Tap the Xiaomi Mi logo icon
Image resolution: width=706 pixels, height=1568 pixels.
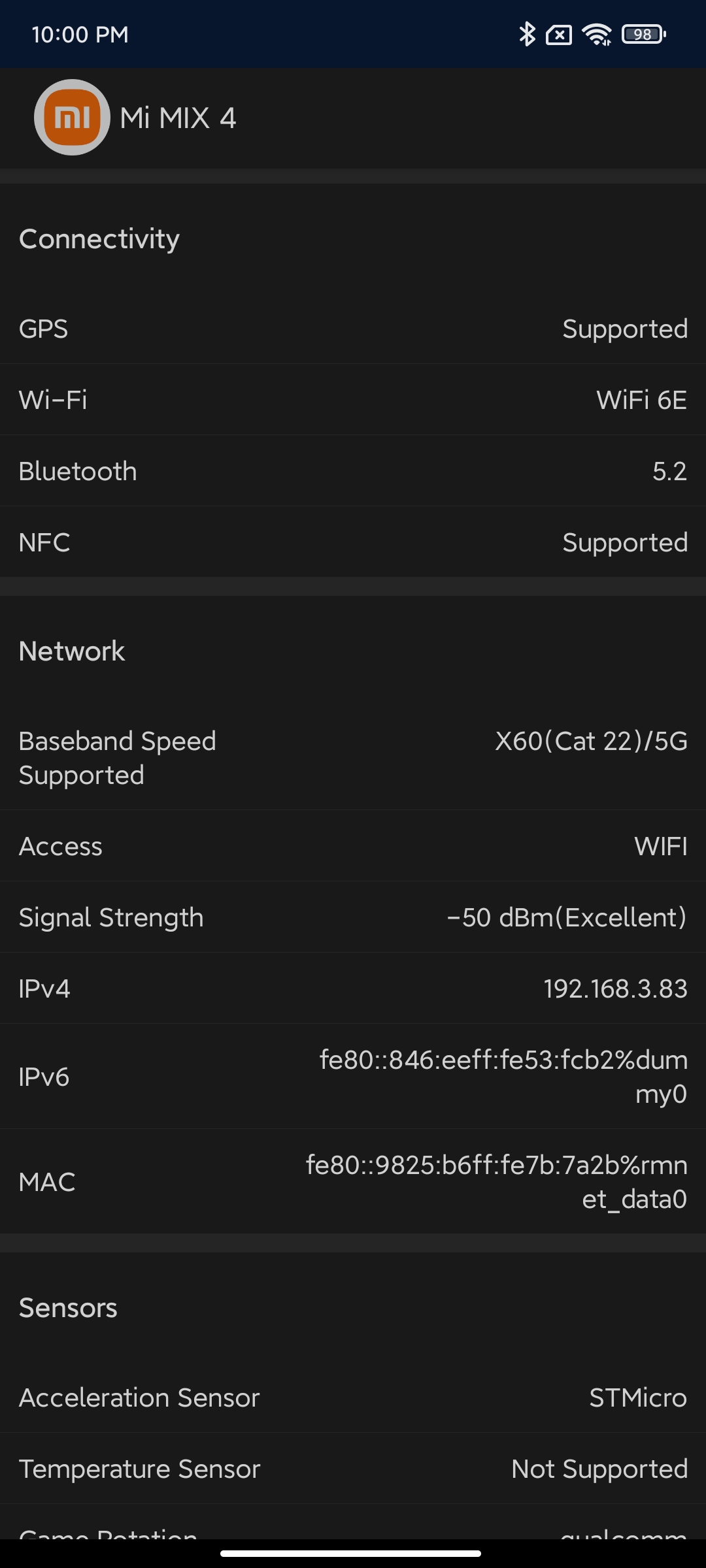(x=72, y=118)
